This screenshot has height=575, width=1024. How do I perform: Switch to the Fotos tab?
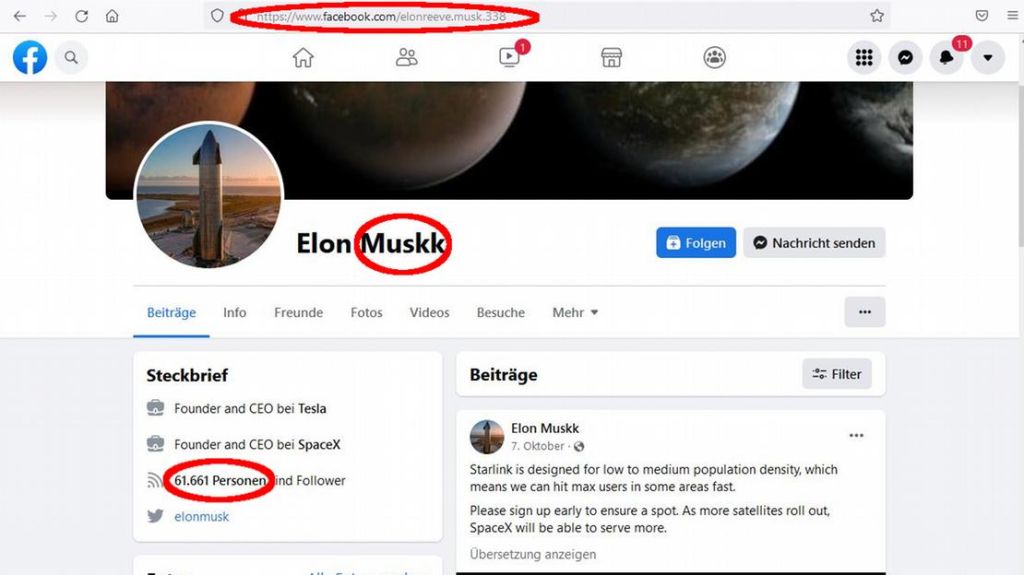pos(366,312)
